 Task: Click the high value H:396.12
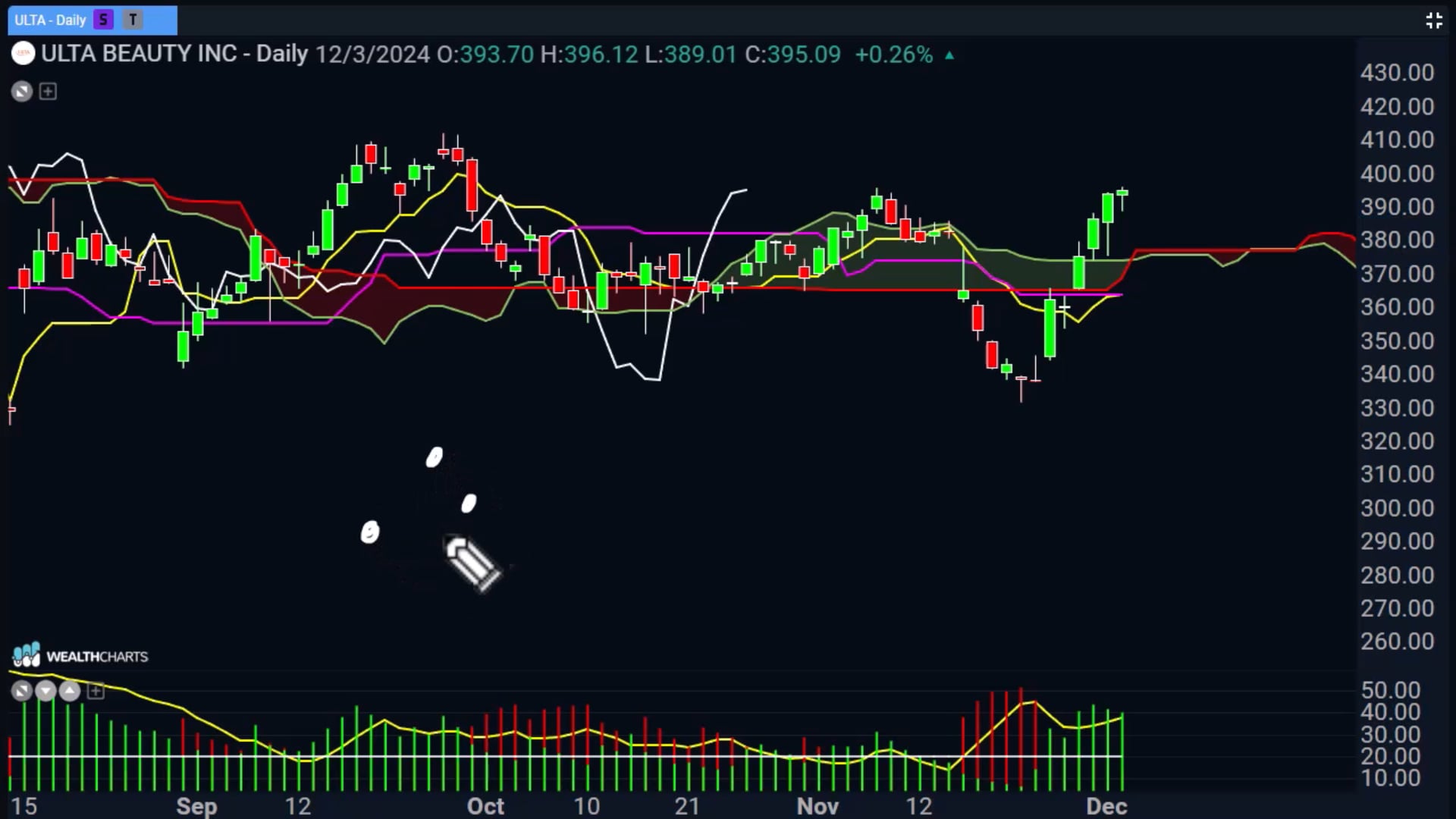[x=589, y=55]
